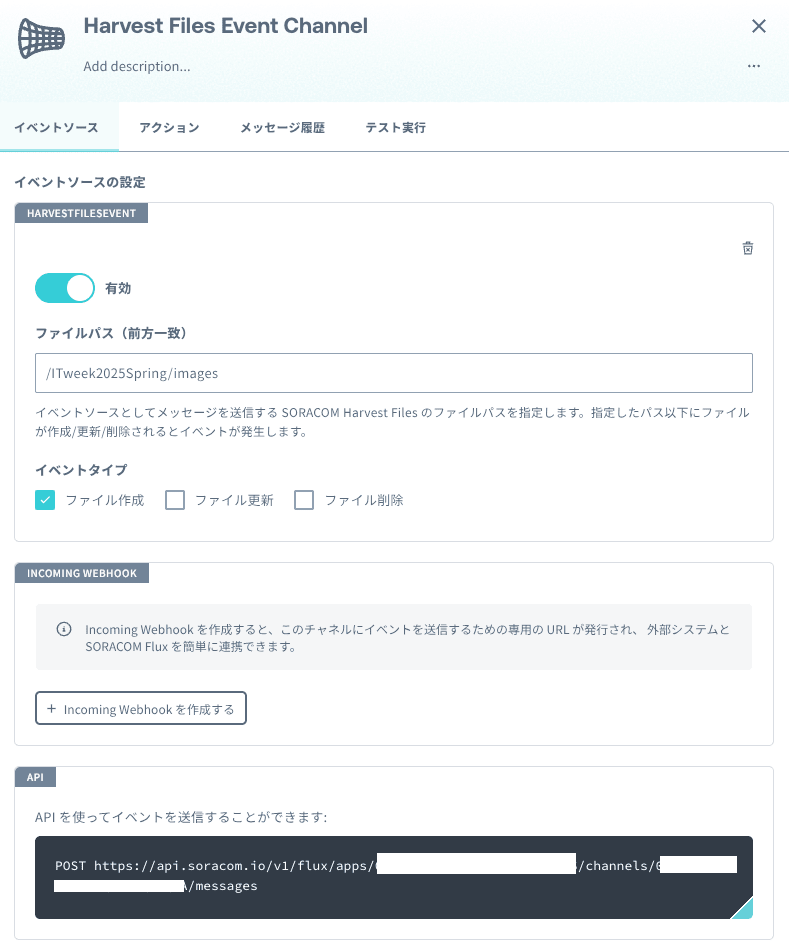This screenshot has height=952, width=789.
Task: Click the イベントタイプ label
Action: click(x=81, y=470)
